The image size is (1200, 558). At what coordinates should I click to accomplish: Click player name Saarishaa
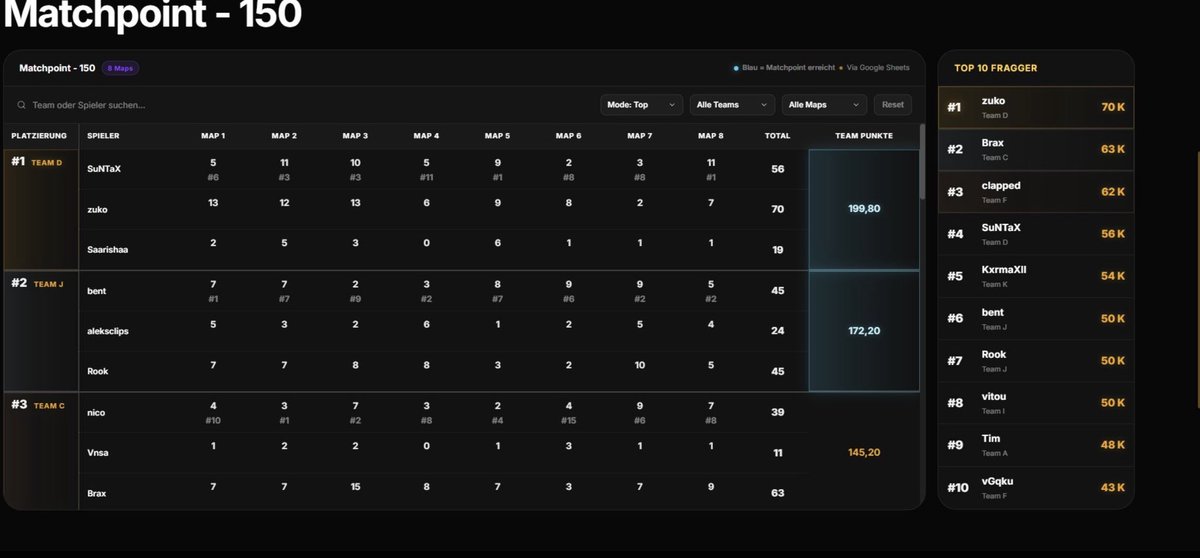pyautogui.click(x=107, y=250)
